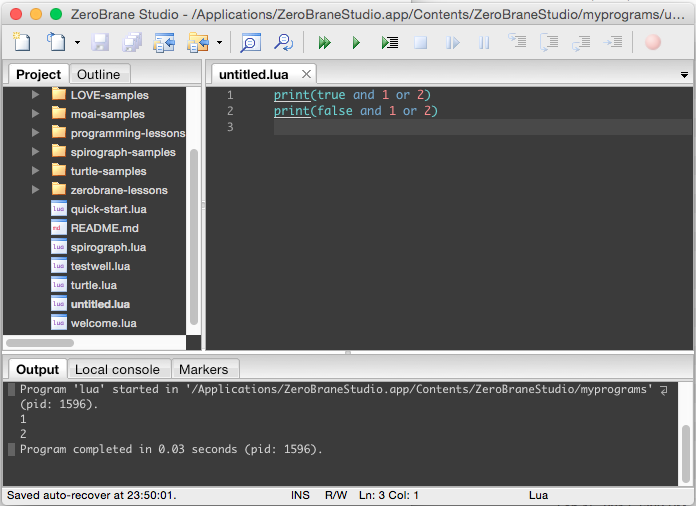Open the Find text toolbar icon

[250, 43]
